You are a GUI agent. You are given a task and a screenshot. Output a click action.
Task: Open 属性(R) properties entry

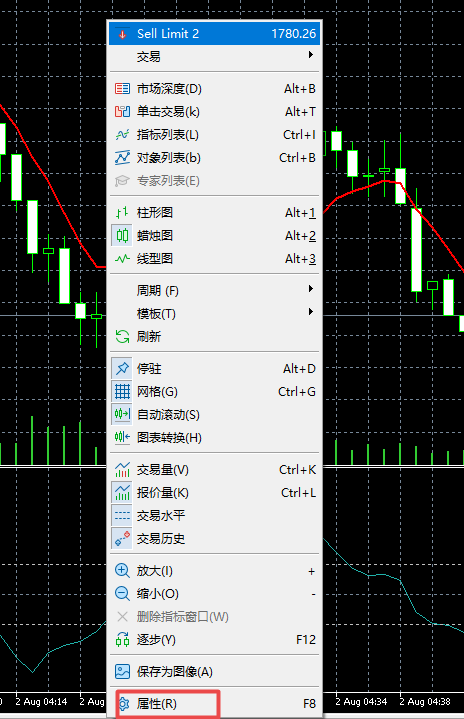[215, 703]
